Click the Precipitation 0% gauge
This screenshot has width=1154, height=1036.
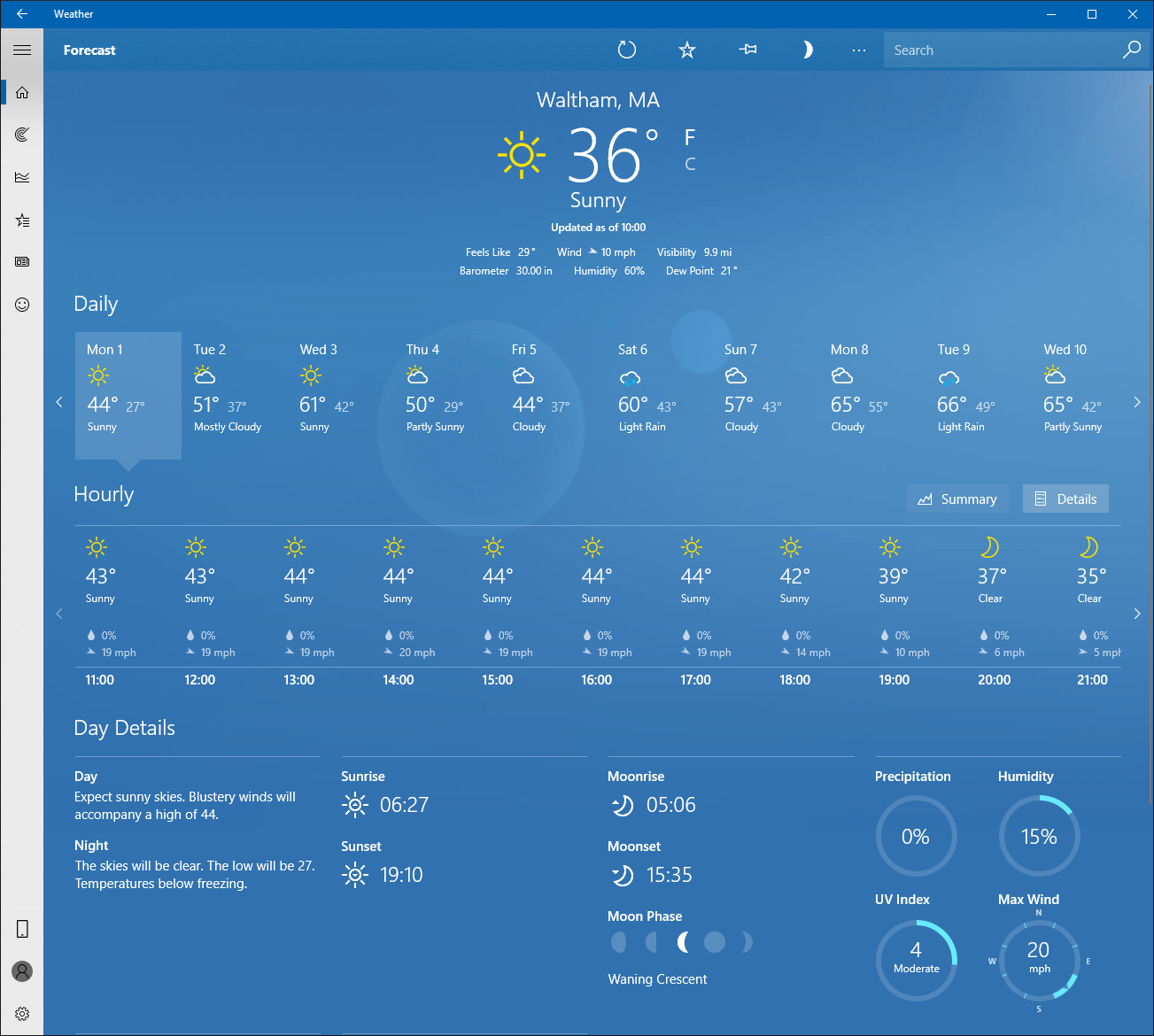[x=916, y=836]
